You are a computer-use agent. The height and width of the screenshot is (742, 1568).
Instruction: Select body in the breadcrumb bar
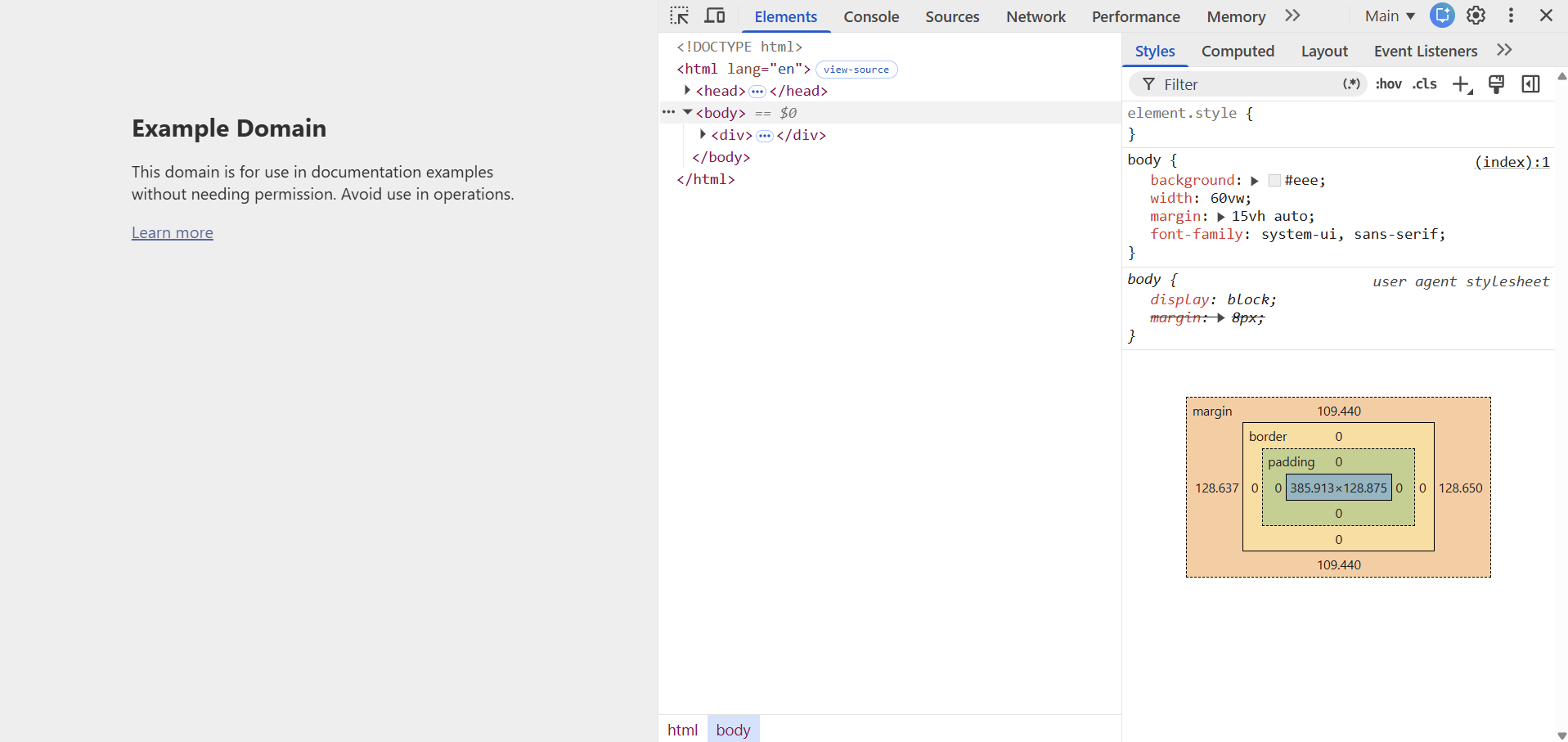(x=733, y=730)
